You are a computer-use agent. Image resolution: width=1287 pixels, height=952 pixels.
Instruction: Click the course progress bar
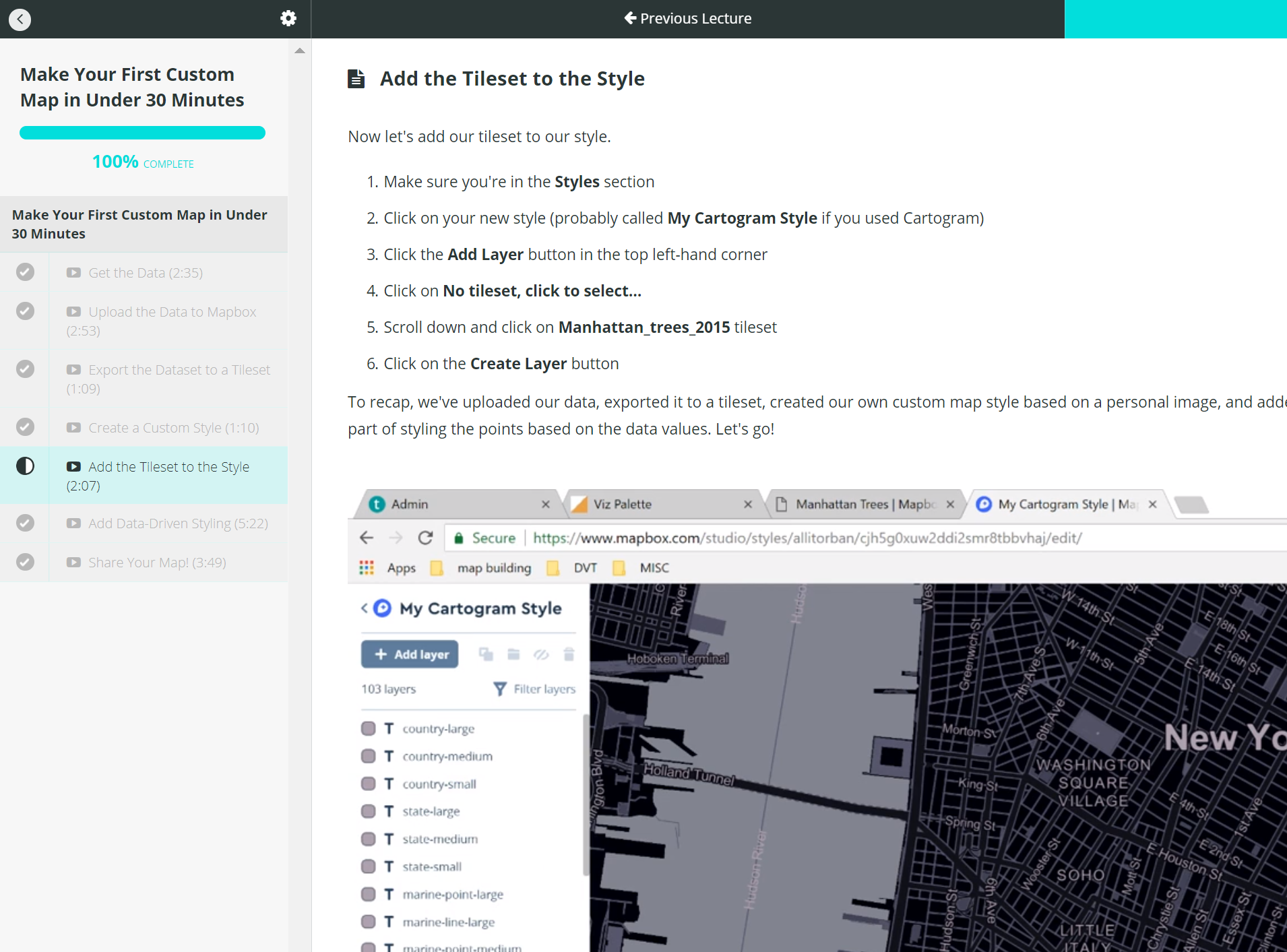point(142,133)
